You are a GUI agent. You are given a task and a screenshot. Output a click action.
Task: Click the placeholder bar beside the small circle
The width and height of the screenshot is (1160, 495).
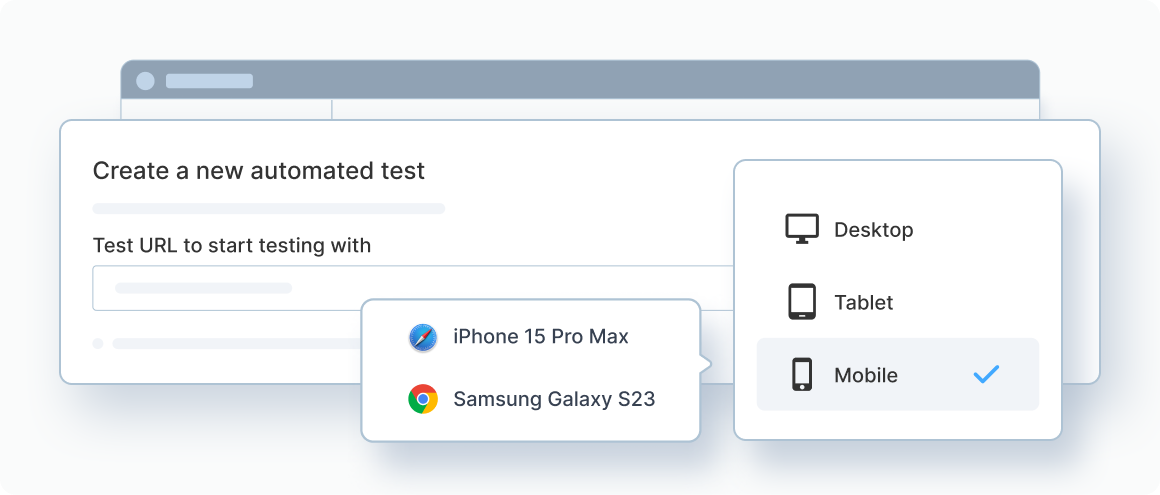(x=236, y=344)
